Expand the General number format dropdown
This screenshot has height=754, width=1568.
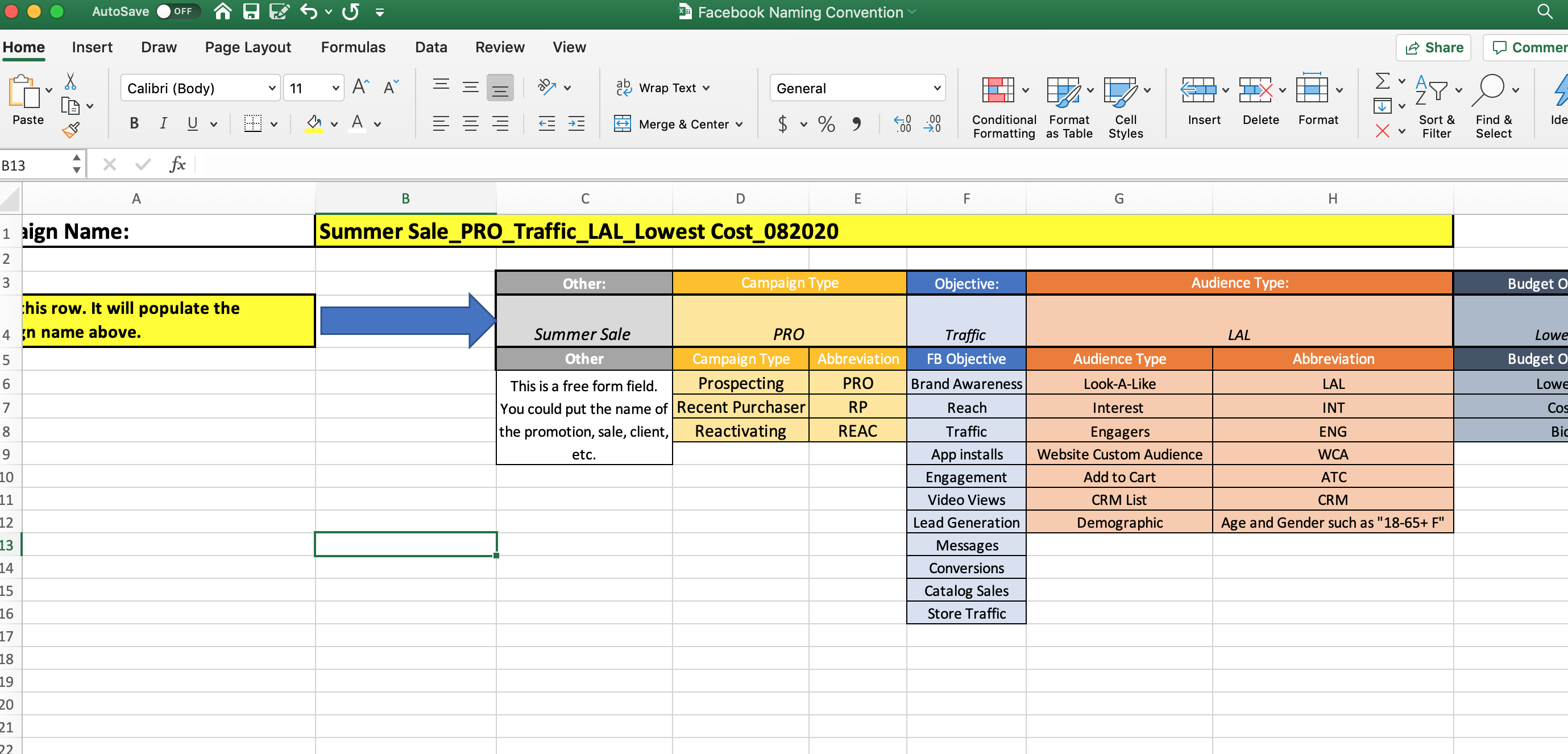pos(936,89)
